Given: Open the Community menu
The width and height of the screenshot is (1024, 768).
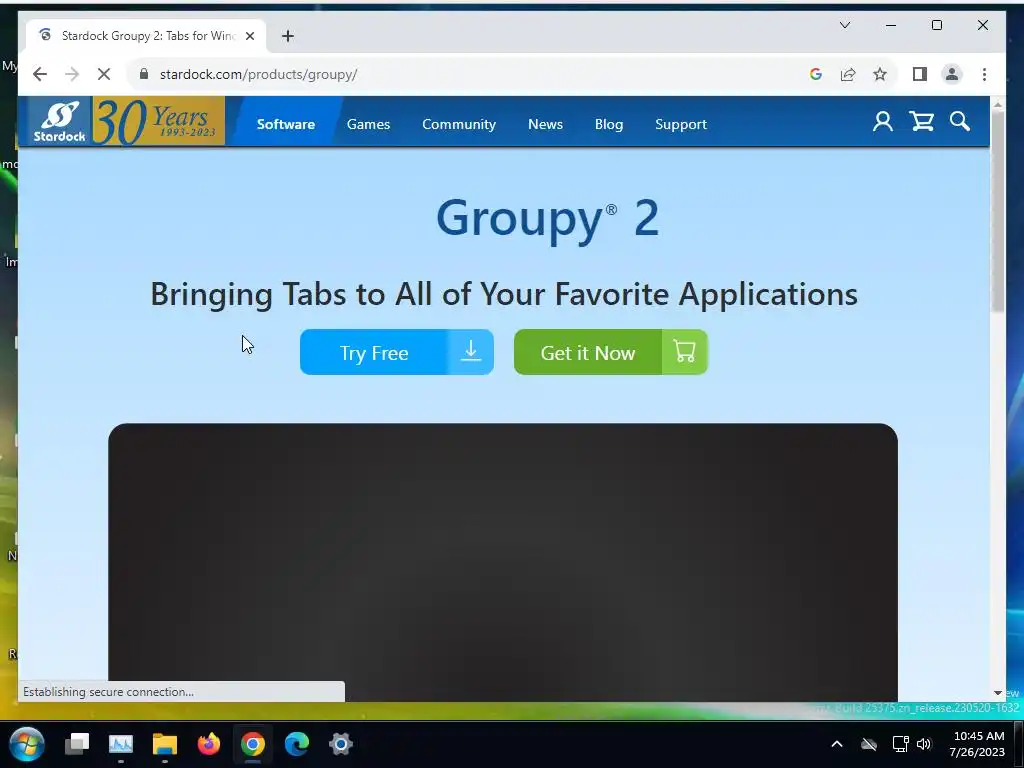Looking at the screenshot, I should (x=458, y=124).
